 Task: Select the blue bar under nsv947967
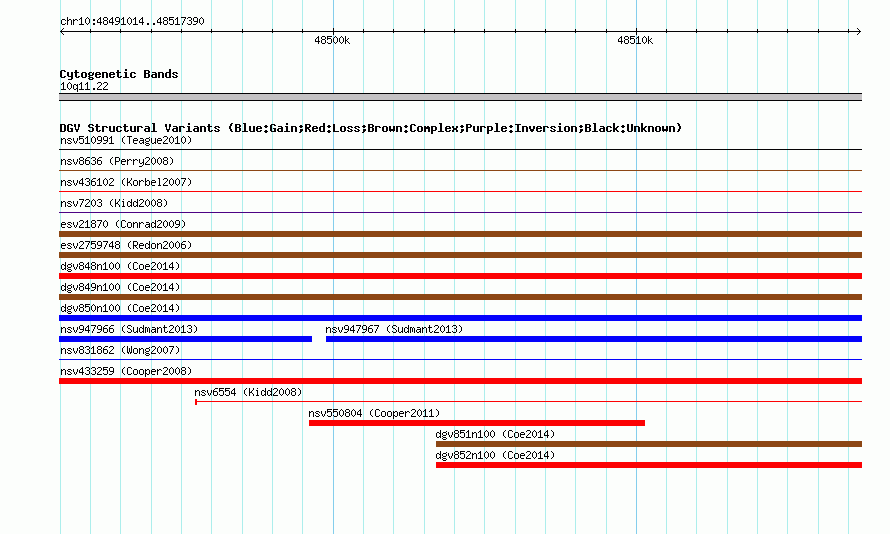[594, 339]
